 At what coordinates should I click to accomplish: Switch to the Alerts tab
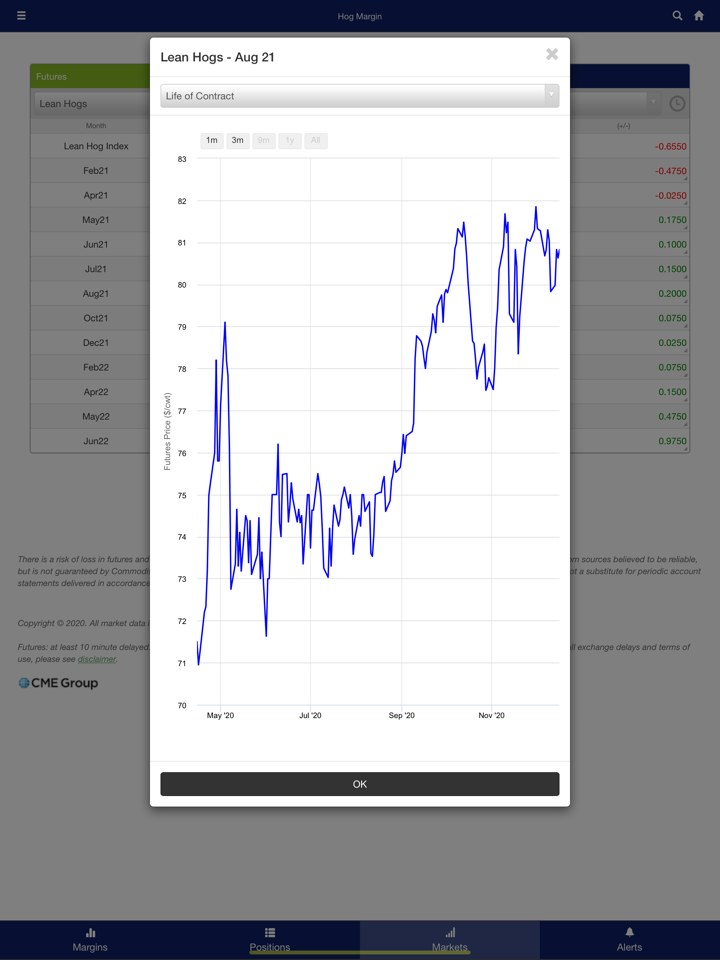[629, 946]
